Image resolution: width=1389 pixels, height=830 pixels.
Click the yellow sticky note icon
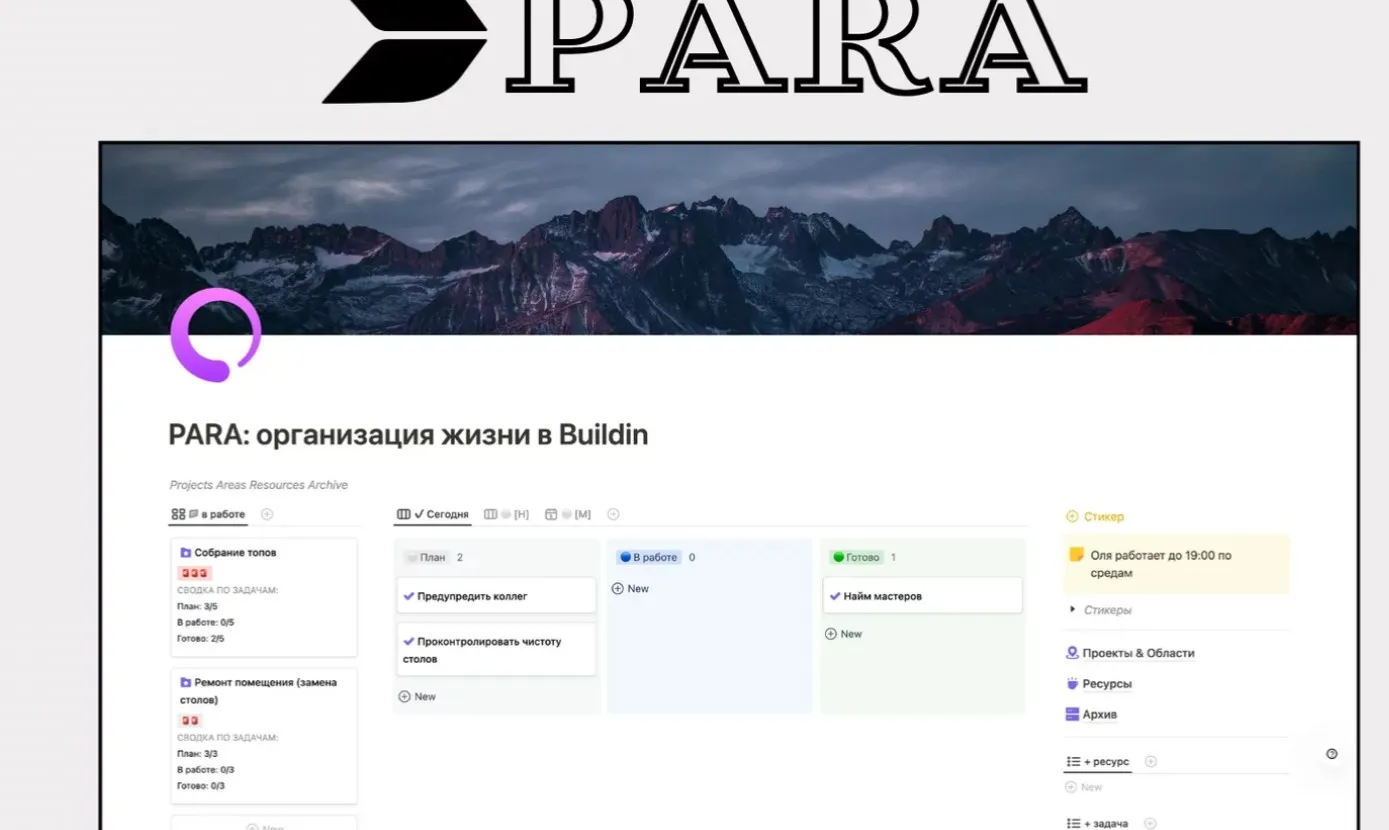coord(1077,554)
